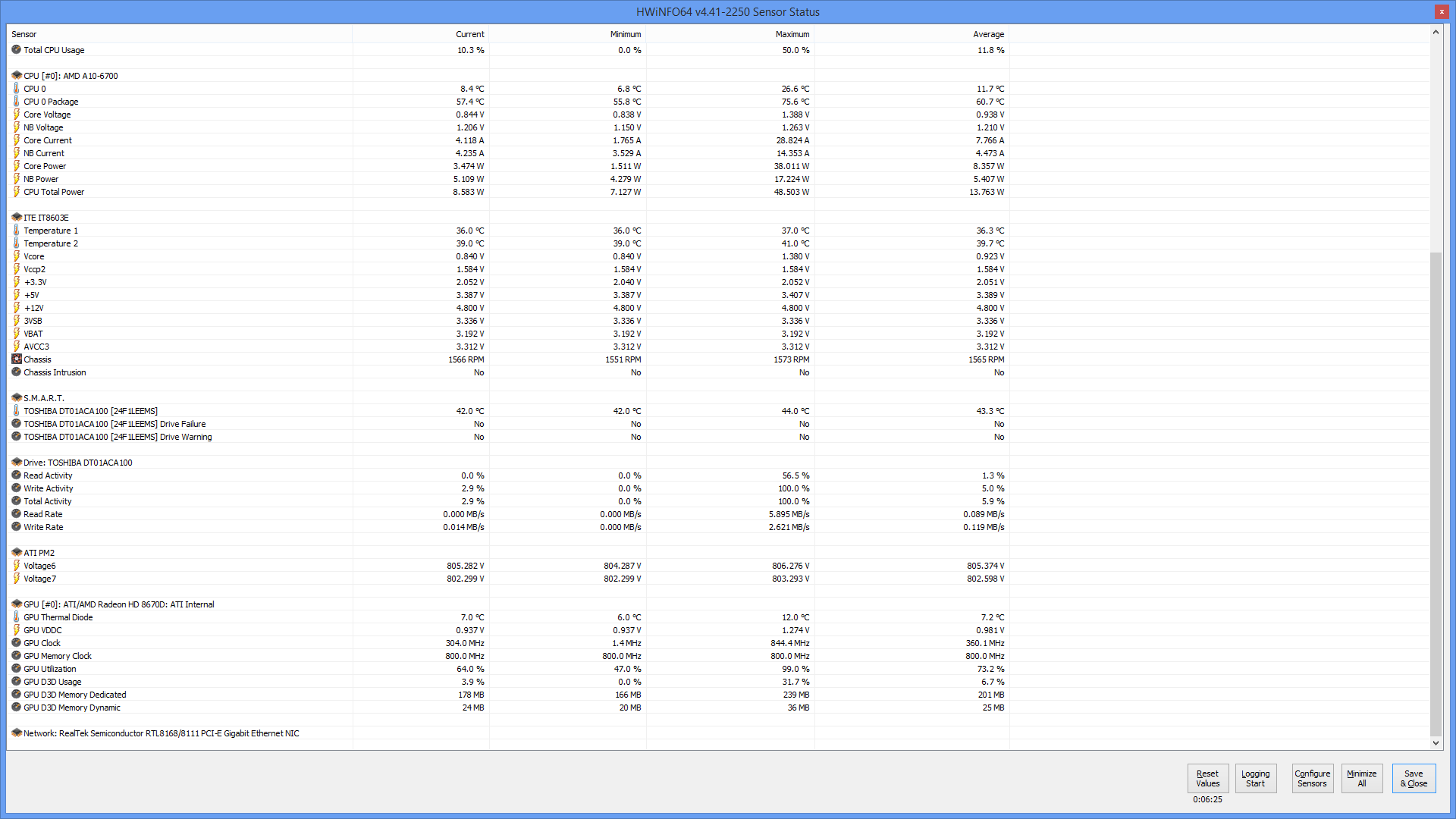This screenshot has width=1456, height=819.
Task: Click gauge icon beside Read Activity
Action: coord(16,475)
